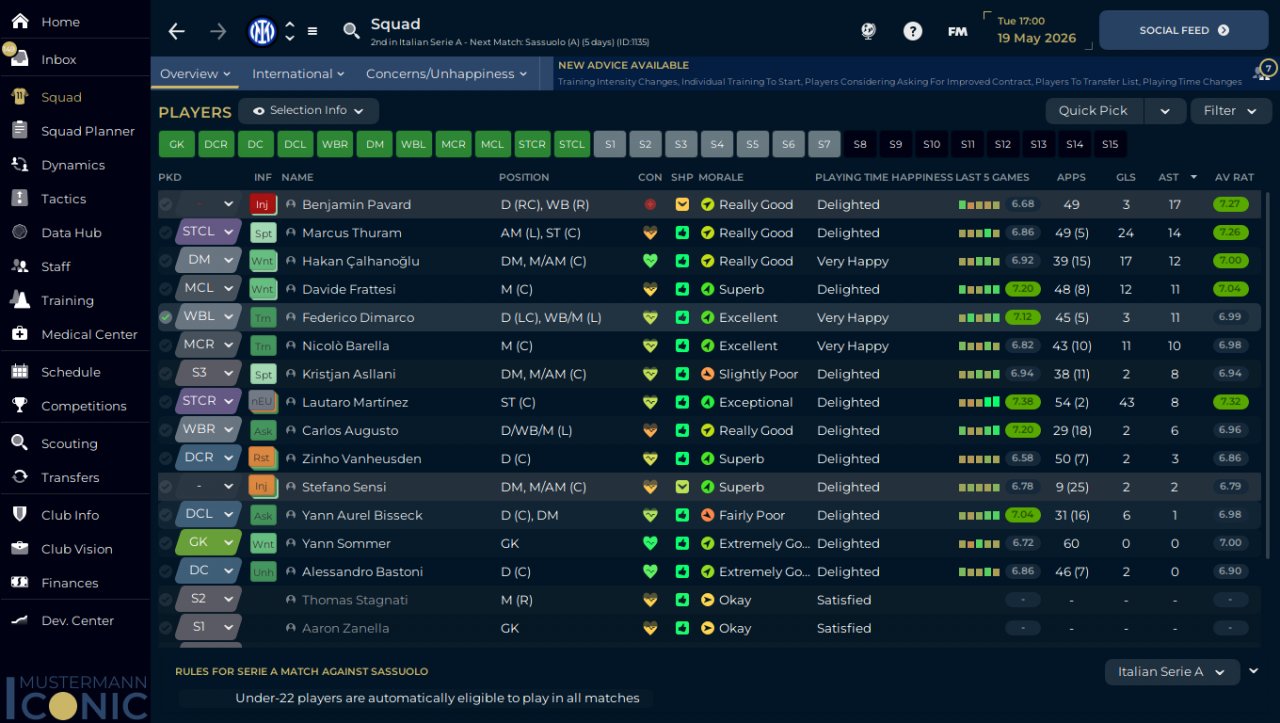Open Lautaro Martínez's STCR position dropdown
The width and height of the screenshot is (1280, 723).
(209, 402)
